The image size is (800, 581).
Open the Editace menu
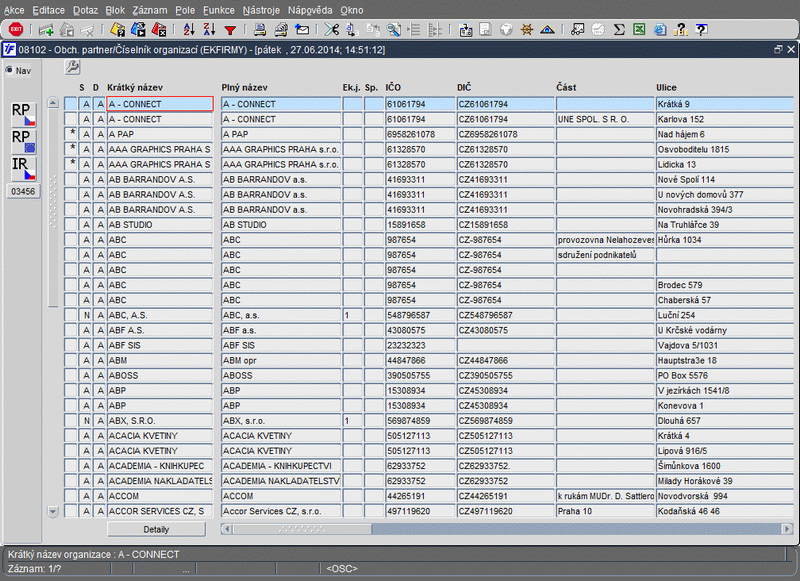coord(48,10)
